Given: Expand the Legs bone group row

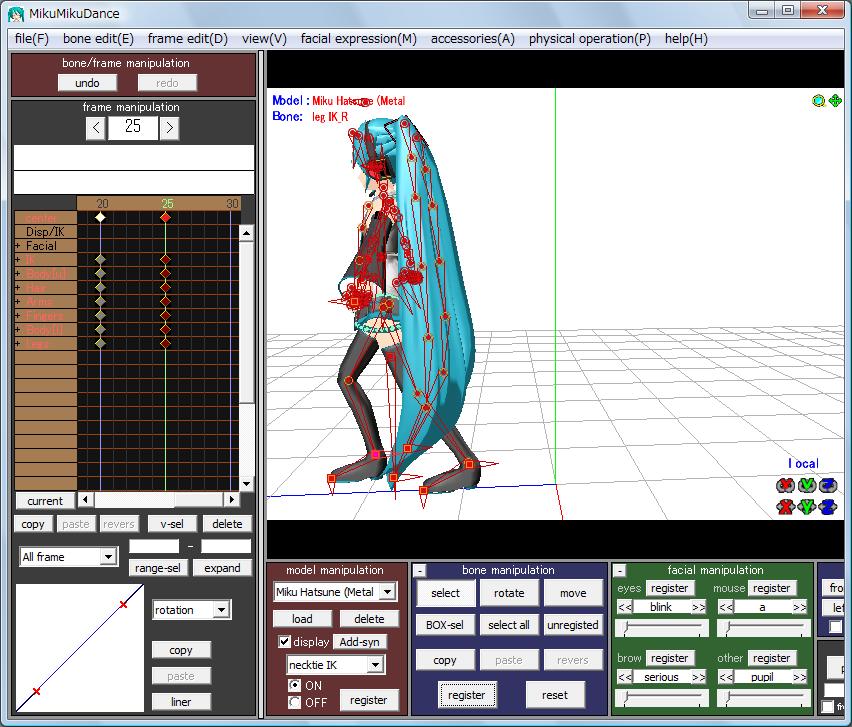Looking at the screenshot, I should point(18,344).
